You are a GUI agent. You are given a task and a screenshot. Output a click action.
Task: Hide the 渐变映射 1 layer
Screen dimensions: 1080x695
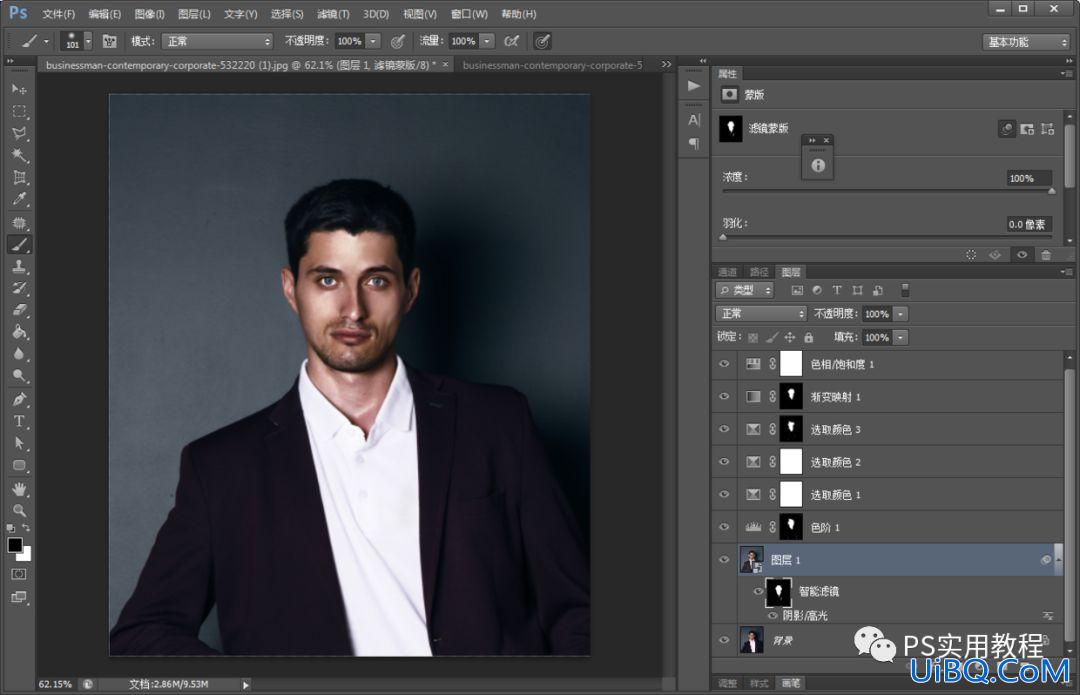724,396
